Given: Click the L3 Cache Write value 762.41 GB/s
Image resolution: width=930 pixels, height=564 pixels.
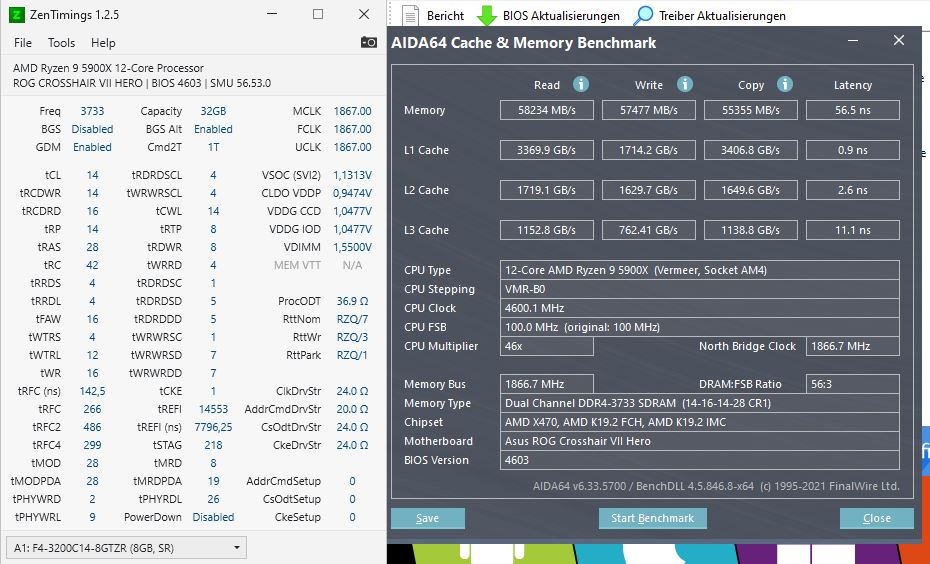Looking at the screenshot, I should 649,230.
